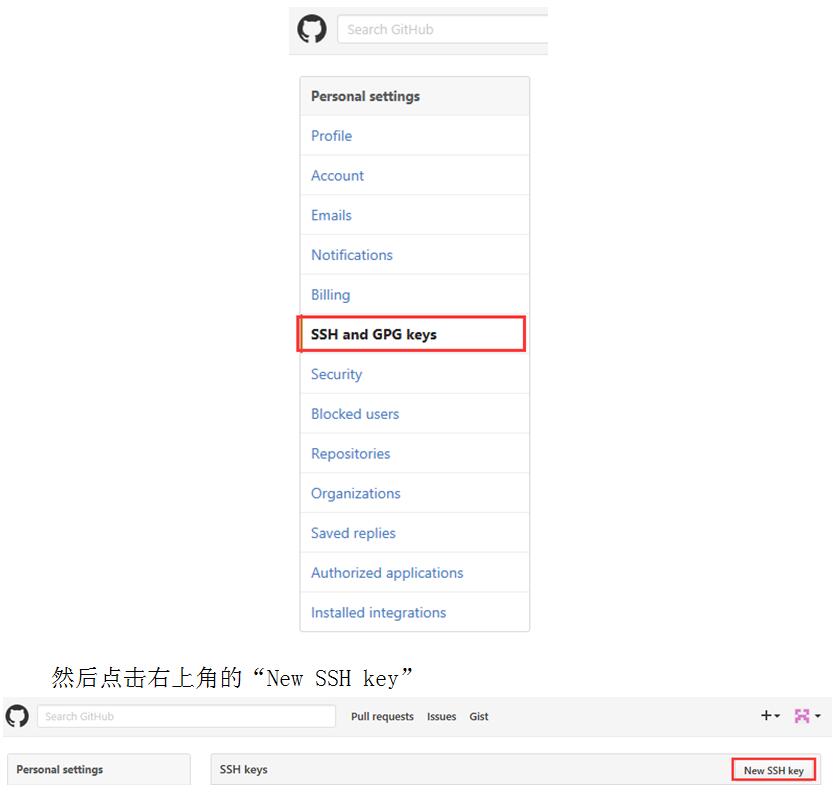840x792 pixels.
Task: Open the user avatar menu
Action: click(x=807, y=716)
